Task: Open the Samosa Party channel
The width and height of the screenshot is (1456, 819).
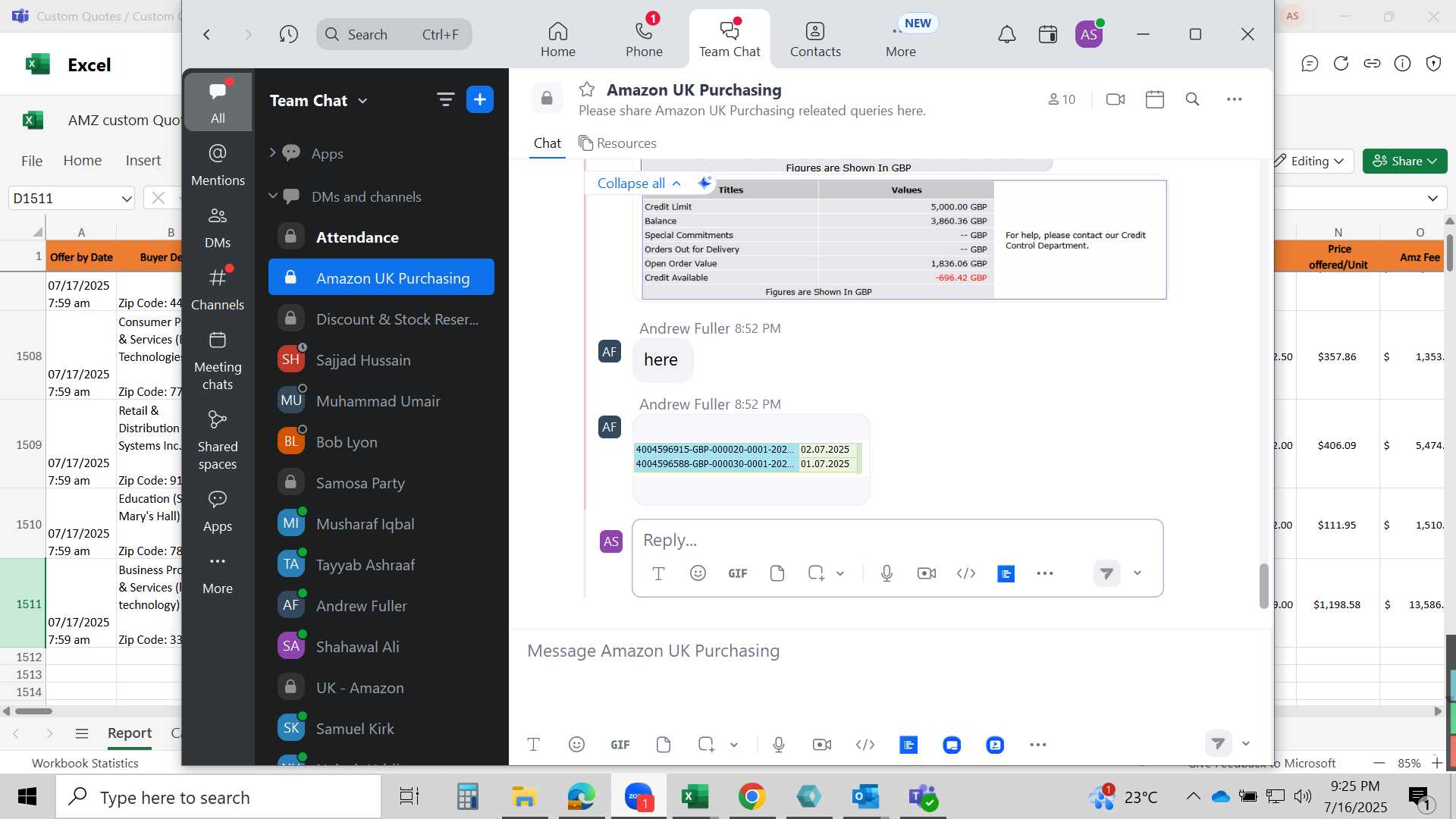Action: [x=381, y=483]
